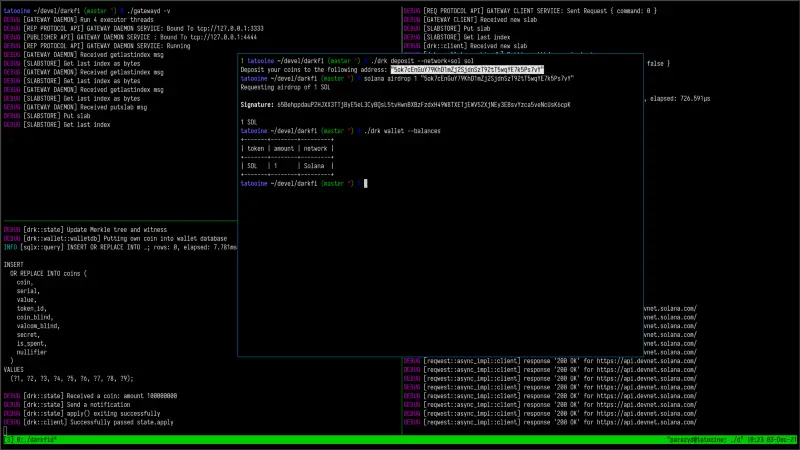800x450 pixels.
Task: Click the 'Solana' table cell
Action: coord(314,166)
